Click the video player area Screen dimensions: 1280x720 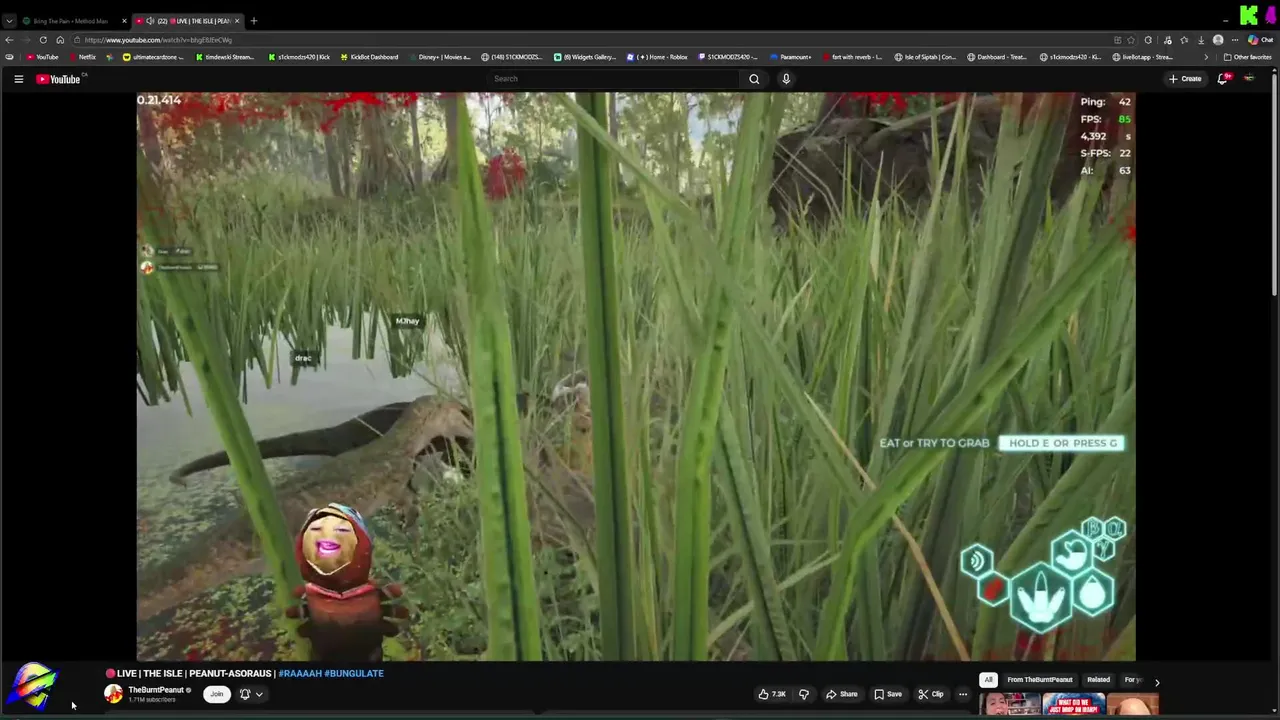636,376
